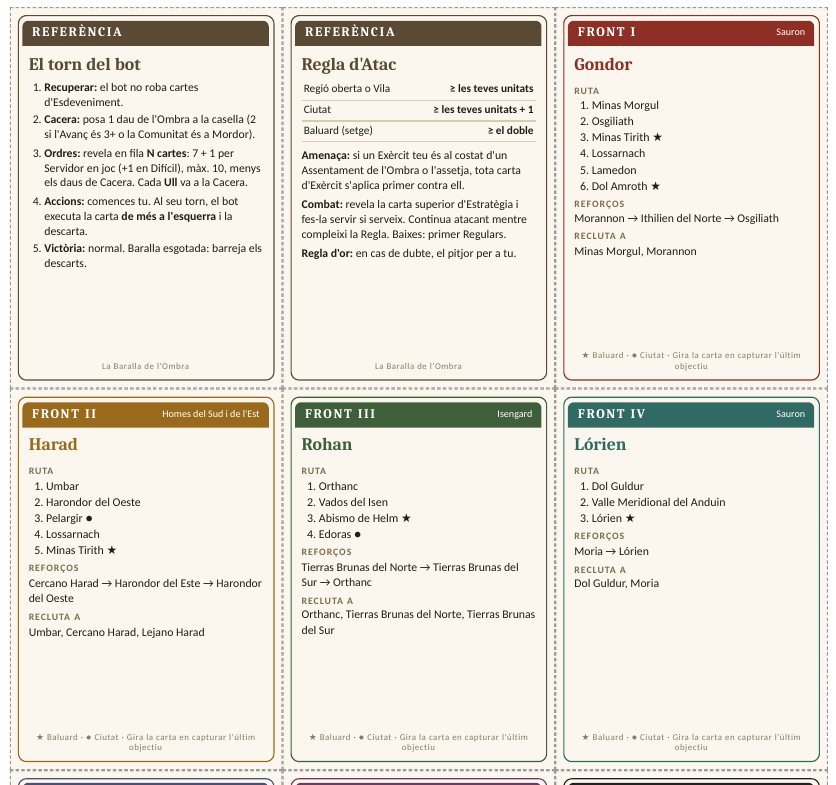Image resolution: width=836 pixels, height=785 pixels.
Task: Click the 'FRONT I' header bar
Action: tap(691, 32)
